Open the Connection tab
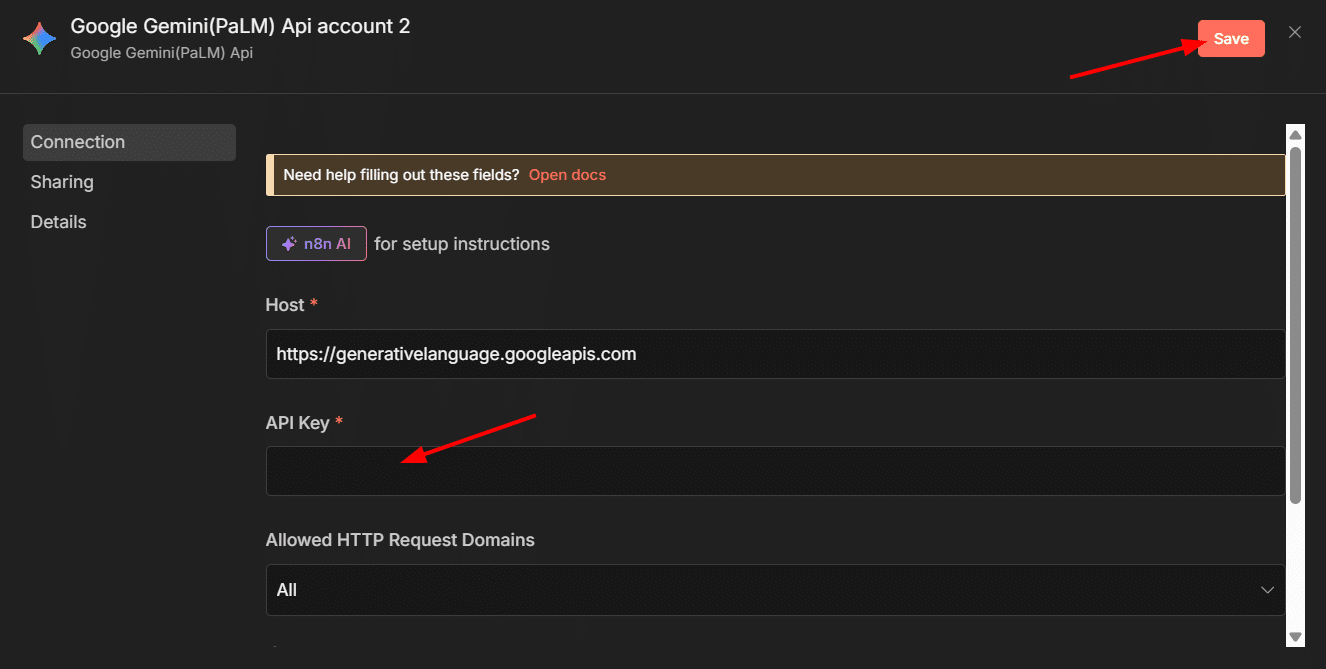Image resolution: width=1326 pixels, height=669 pixels. tap(129, 142)
